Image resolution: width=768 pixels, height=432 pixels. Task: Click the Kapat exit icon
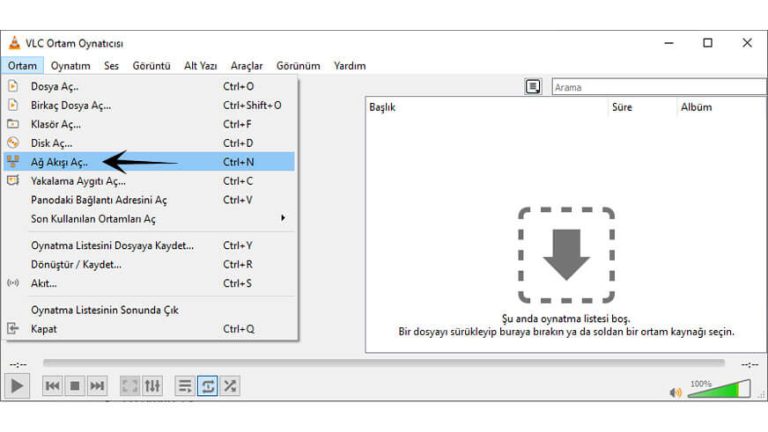[13, 328]
